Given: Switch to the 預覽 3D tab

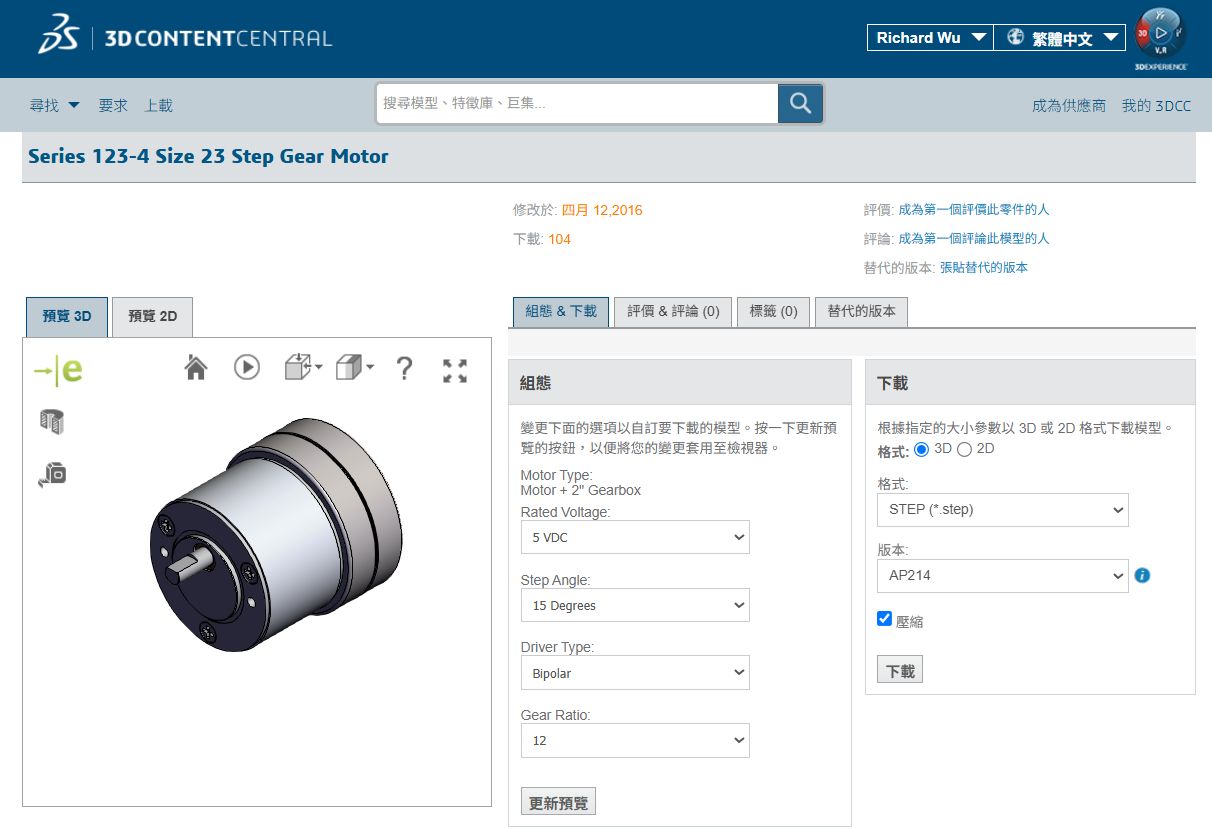Looking at the screenshot, I should 67,316.
